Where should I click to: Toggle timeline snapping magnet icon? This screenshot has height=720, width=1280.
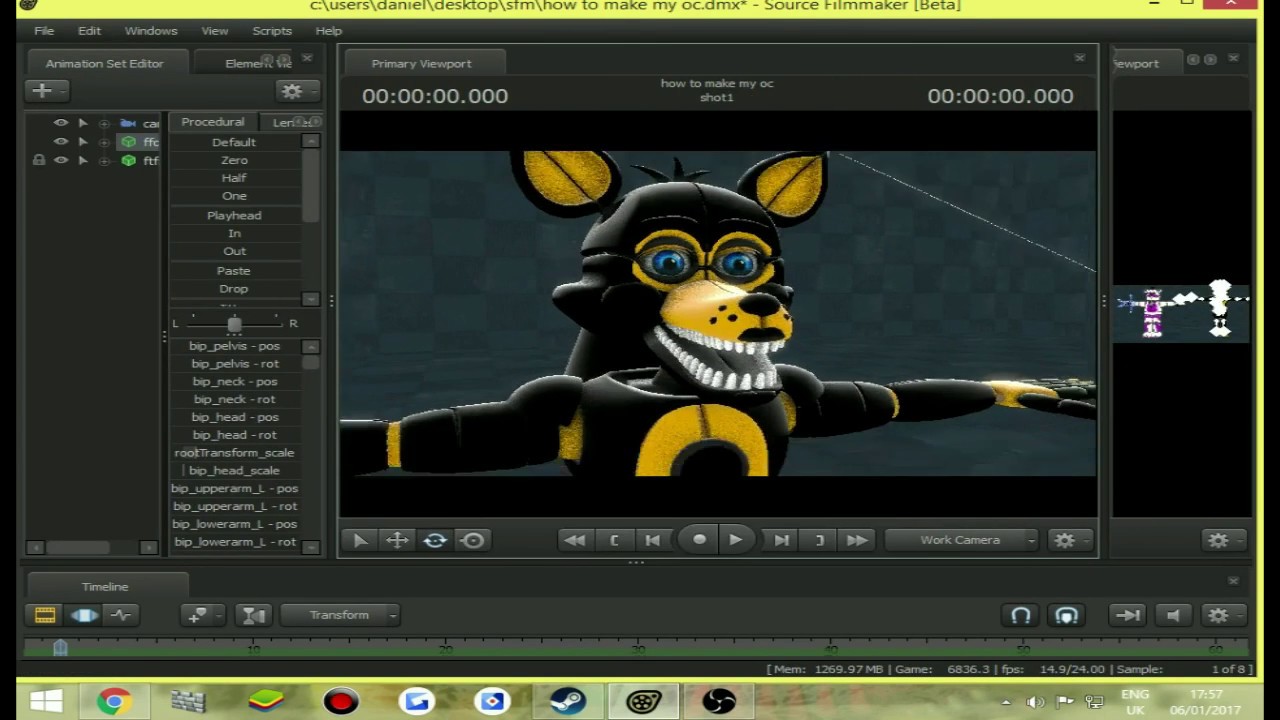point(1021,615)
